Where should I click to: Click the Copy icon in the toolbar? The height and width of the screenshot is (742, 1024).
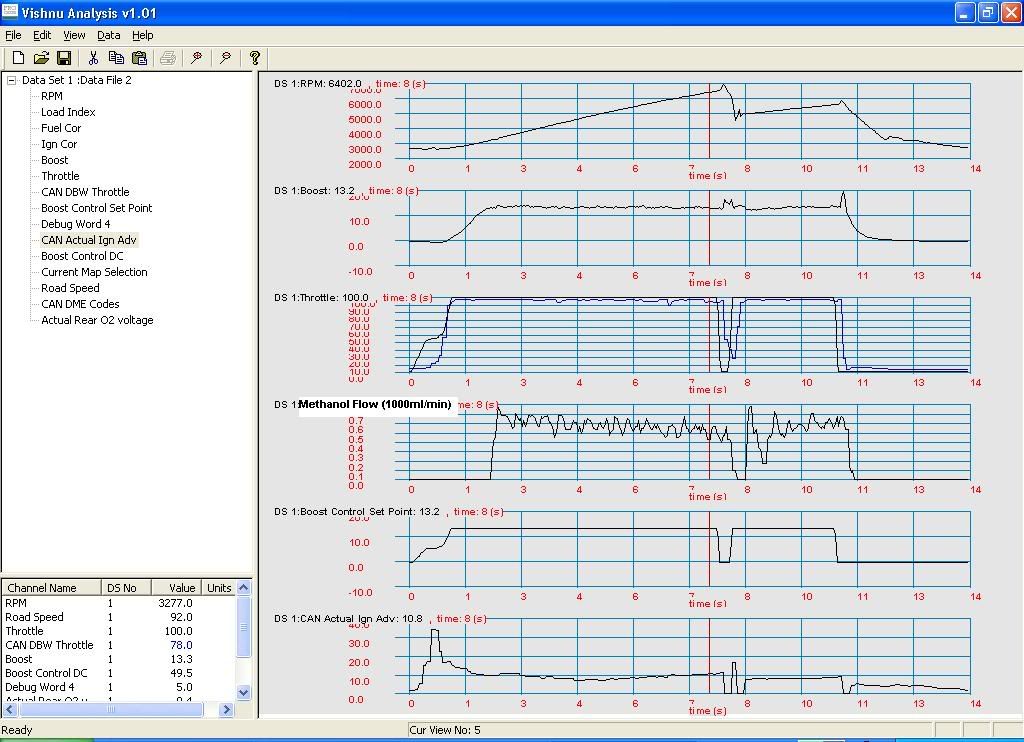(116, 58)
